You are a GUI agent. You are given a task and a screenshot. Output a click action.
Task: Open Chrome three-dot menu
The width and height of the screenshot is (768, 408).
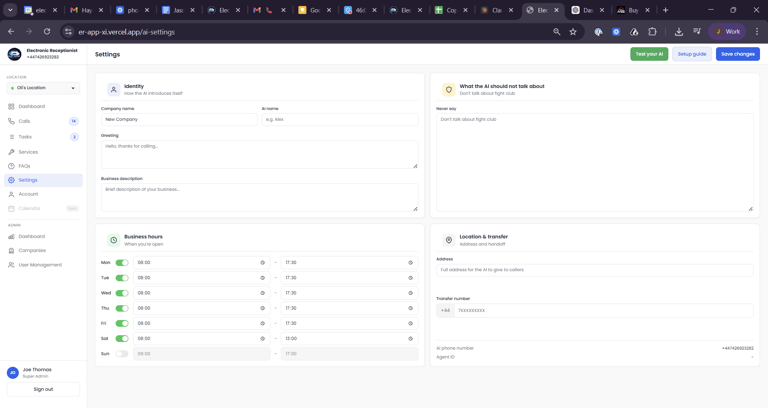(x=757, y=32)
